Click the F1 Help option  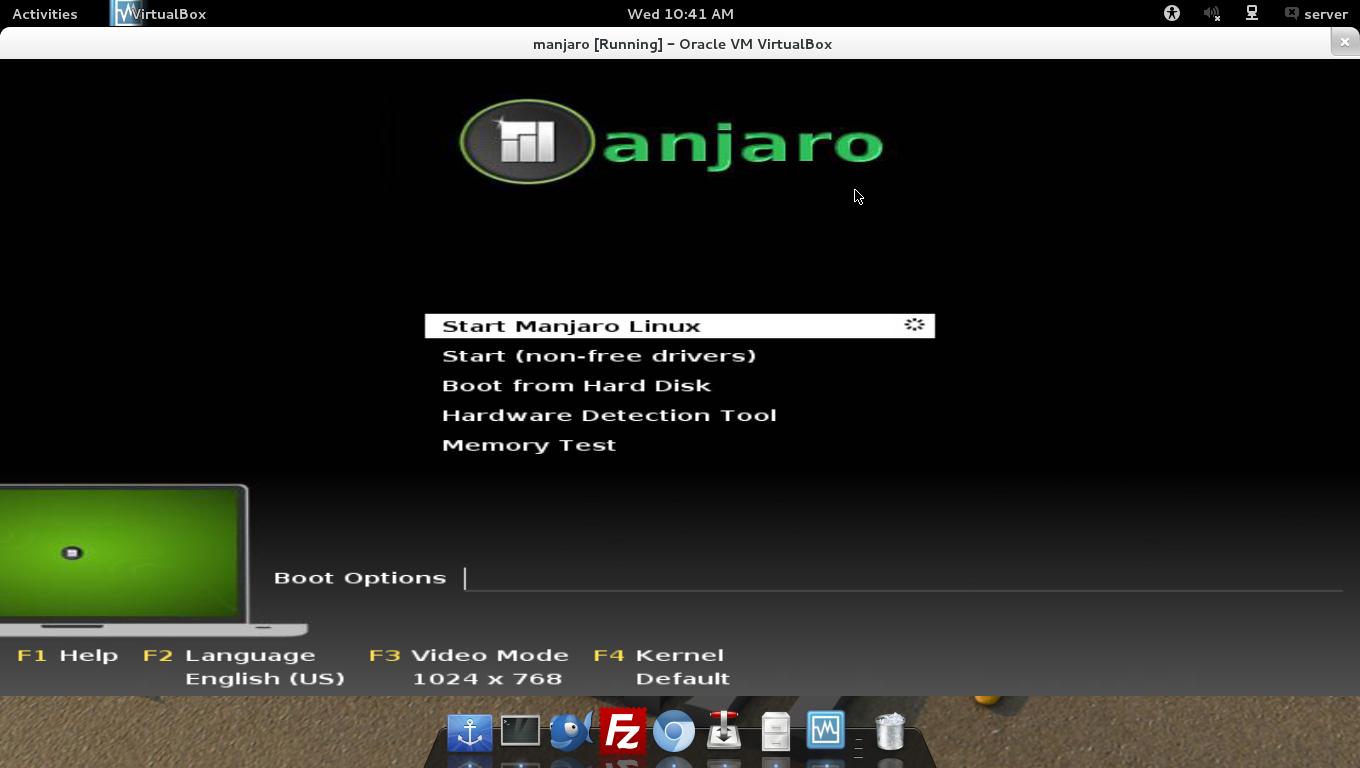click(x=68, y=655)
